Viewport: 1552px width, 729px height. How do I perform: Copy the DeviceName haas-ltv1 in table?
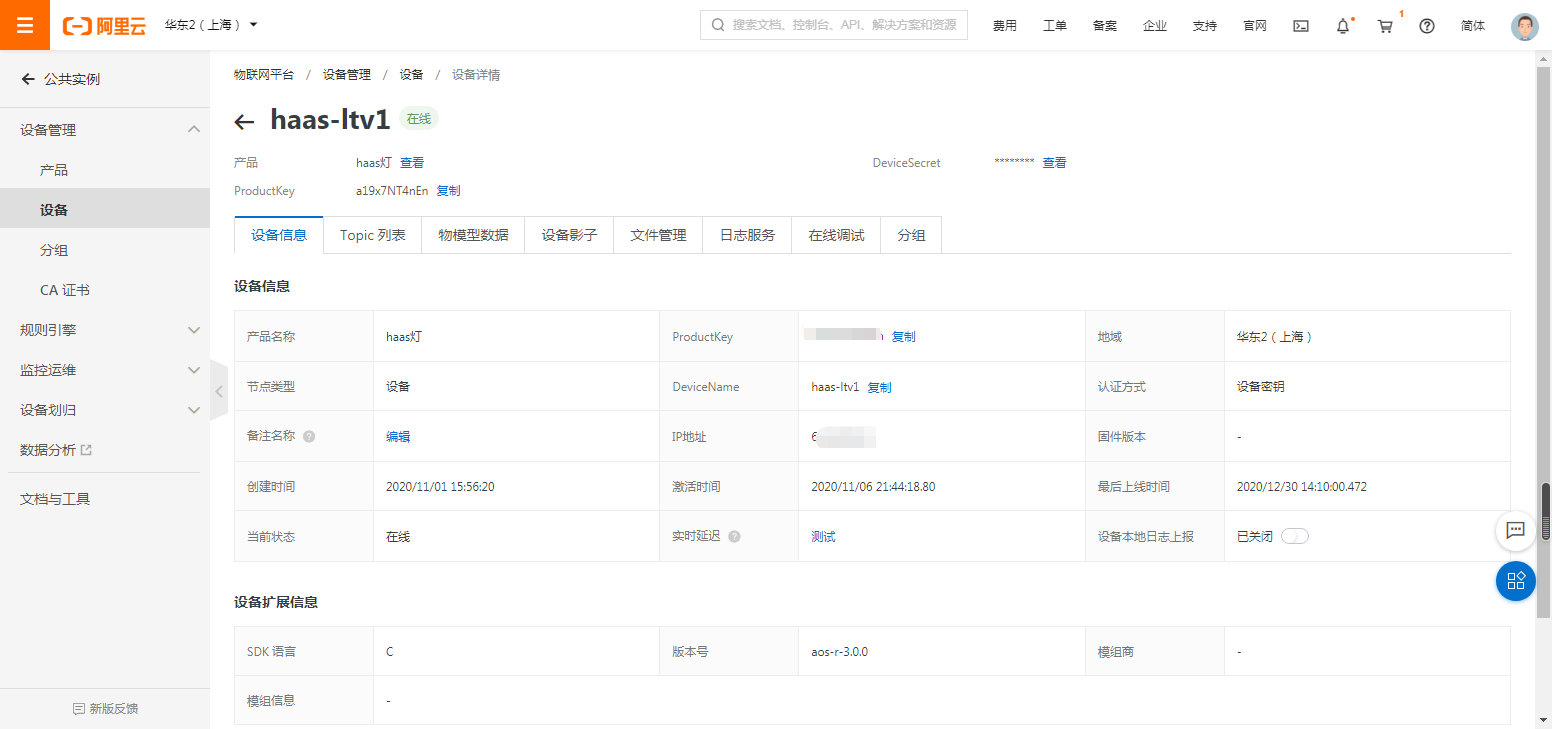tap(879, 387)
